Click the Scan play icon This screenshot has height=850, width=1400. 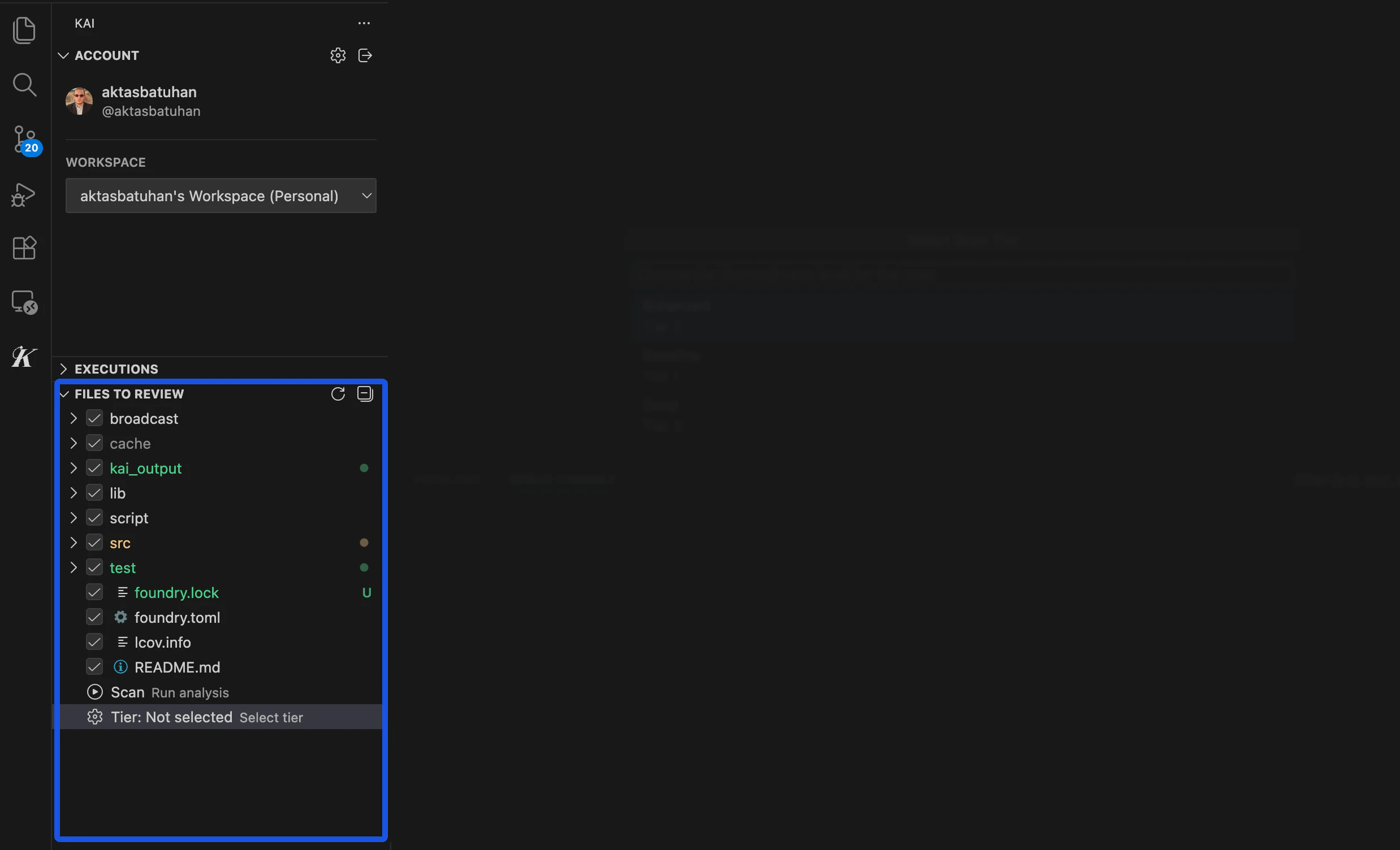click(95, 692)
